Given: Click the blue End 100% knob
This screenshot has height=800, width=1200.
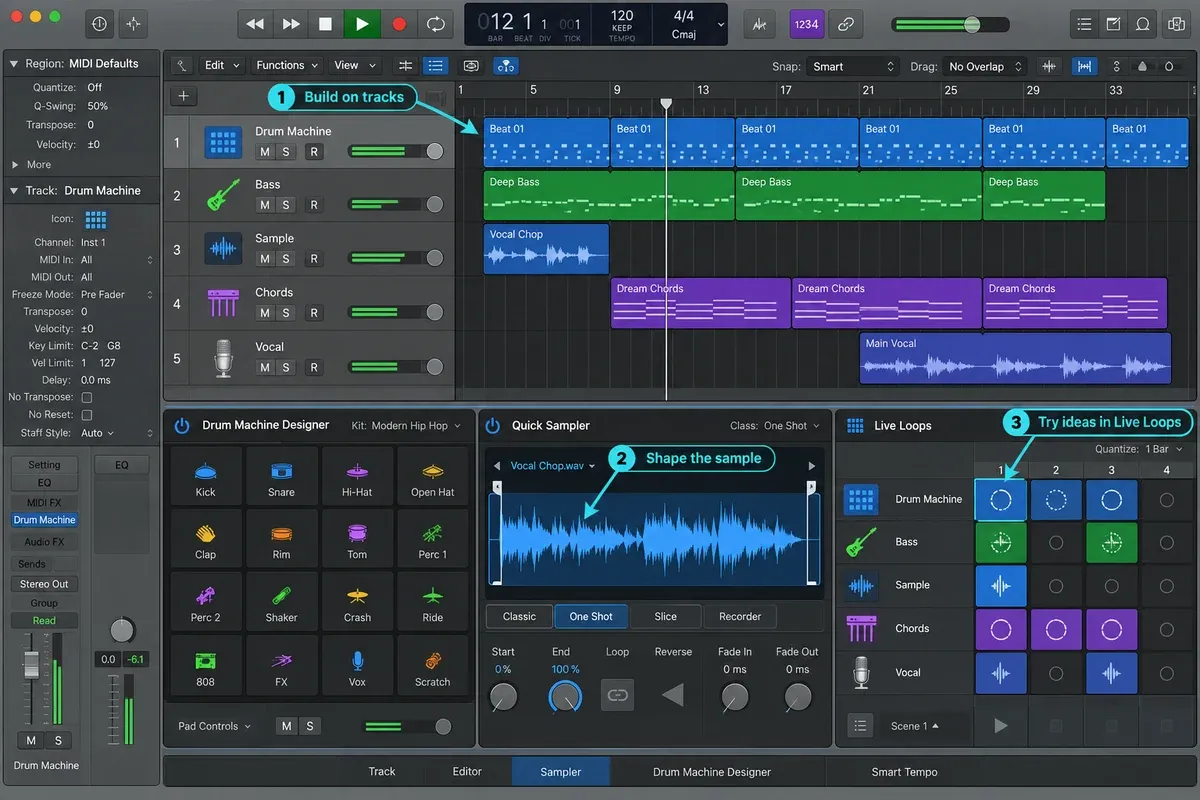Looking at the screenshot, I should (565, 696).
